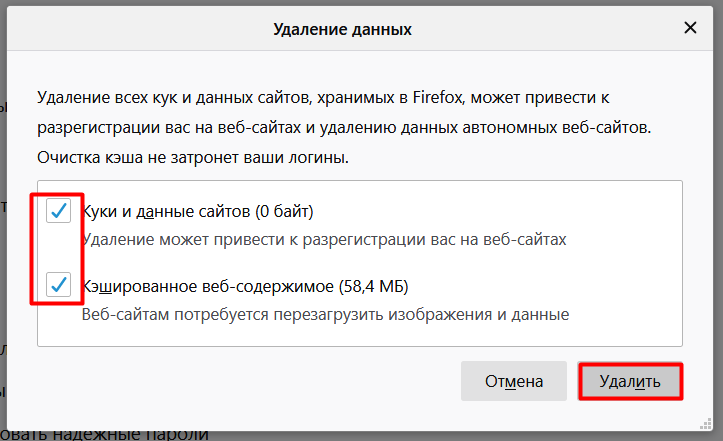The height and width of the screenshot is (441, 723).
Task: Close the "Удаление данных" dialog with X
Action: click(x=690, y=29)
